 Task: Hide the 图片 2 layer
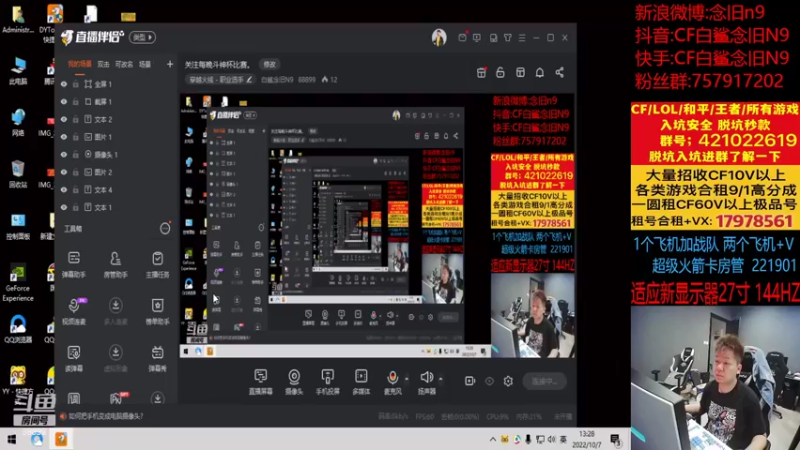[x=64, y=172]
